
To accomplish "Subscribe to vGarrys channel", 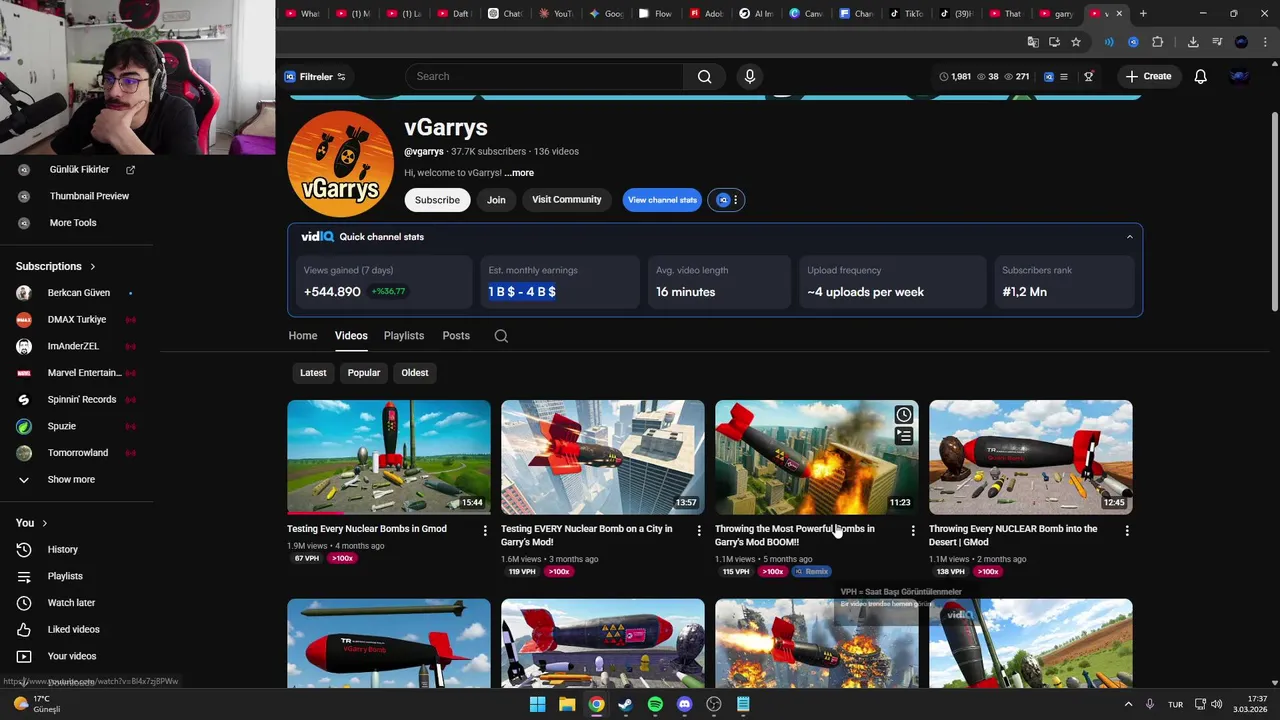I will (x=437, y=200).
